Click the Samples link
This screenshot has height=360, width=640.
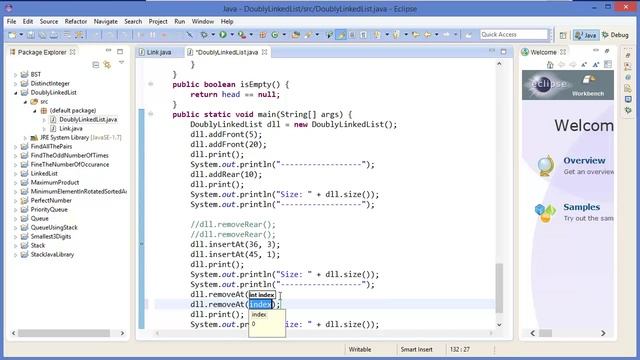[581, 207]
